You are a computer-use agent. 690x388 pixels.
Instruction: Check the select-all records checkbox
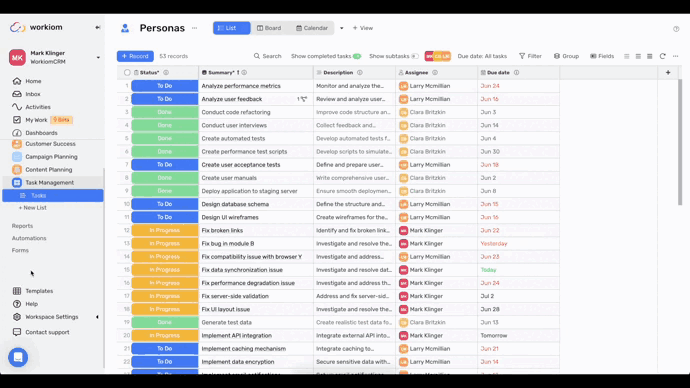pos(127,73)
